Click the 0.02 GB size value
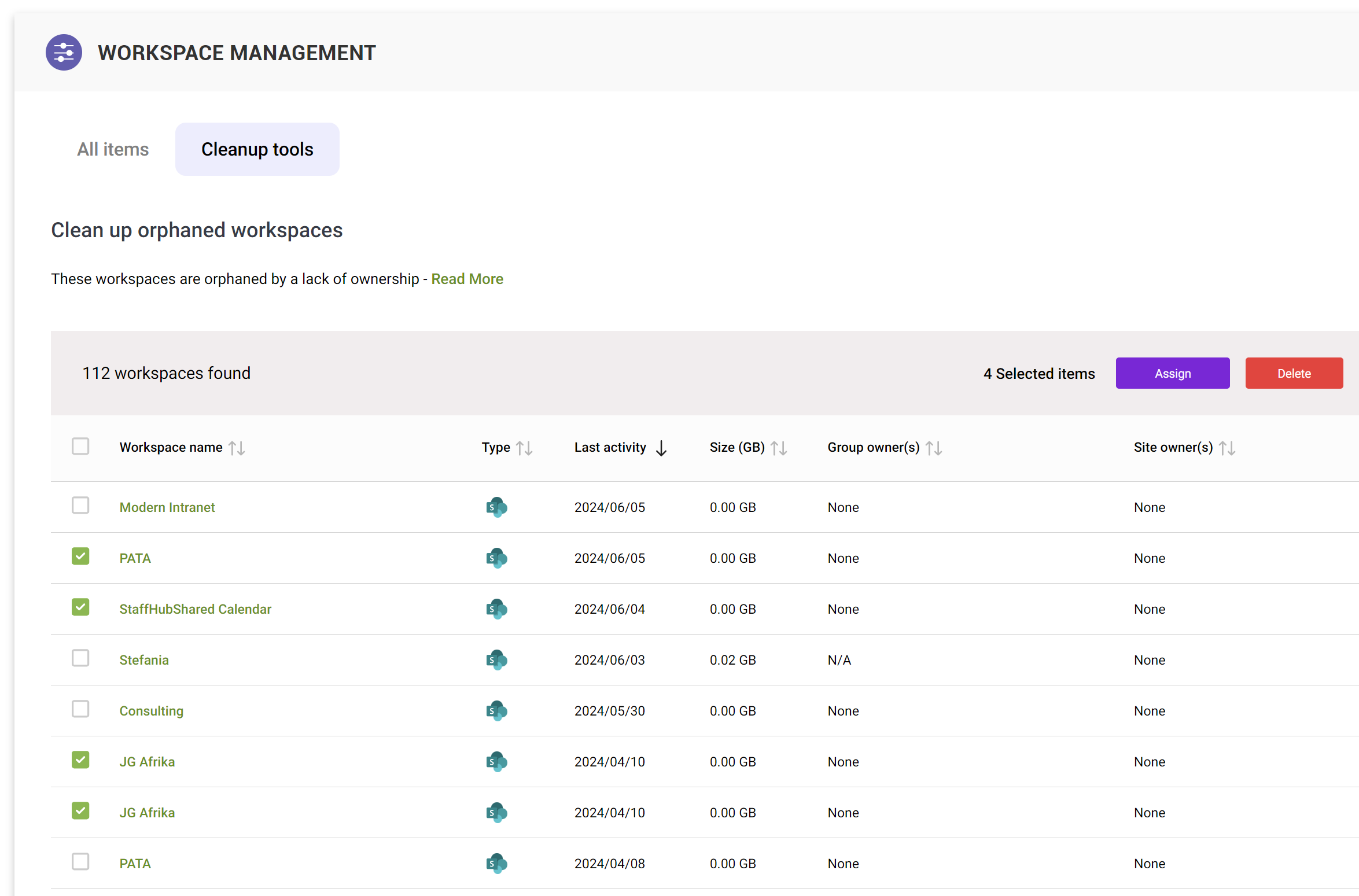1359x896 pixels. coord(733,661)
